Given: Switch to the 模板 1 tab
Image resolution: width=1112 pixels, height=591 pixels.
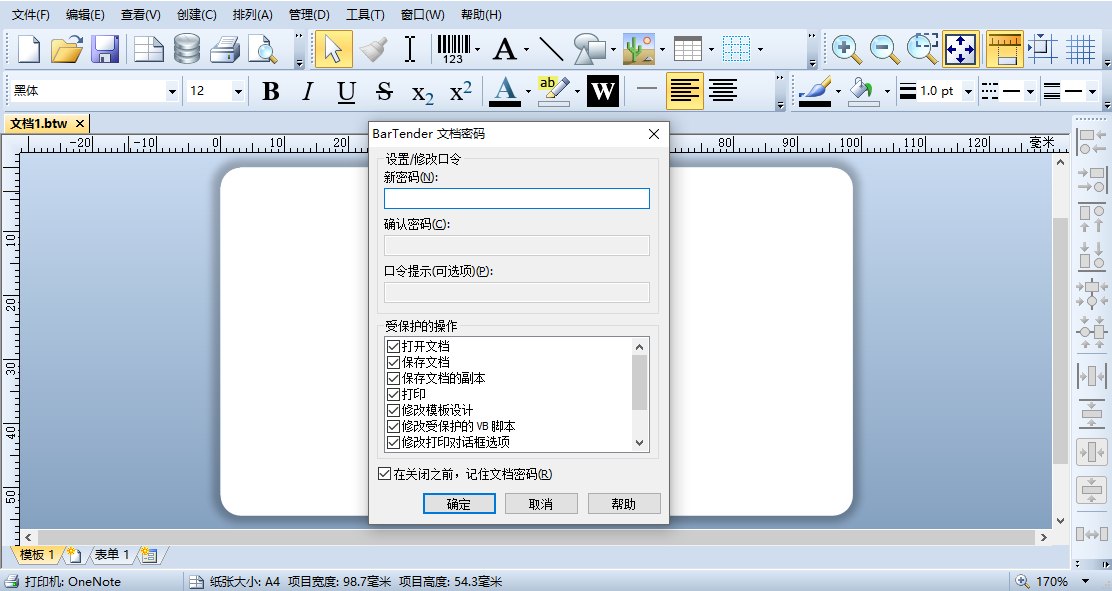Looking at the screenshot, I should (x=37, y=555).
